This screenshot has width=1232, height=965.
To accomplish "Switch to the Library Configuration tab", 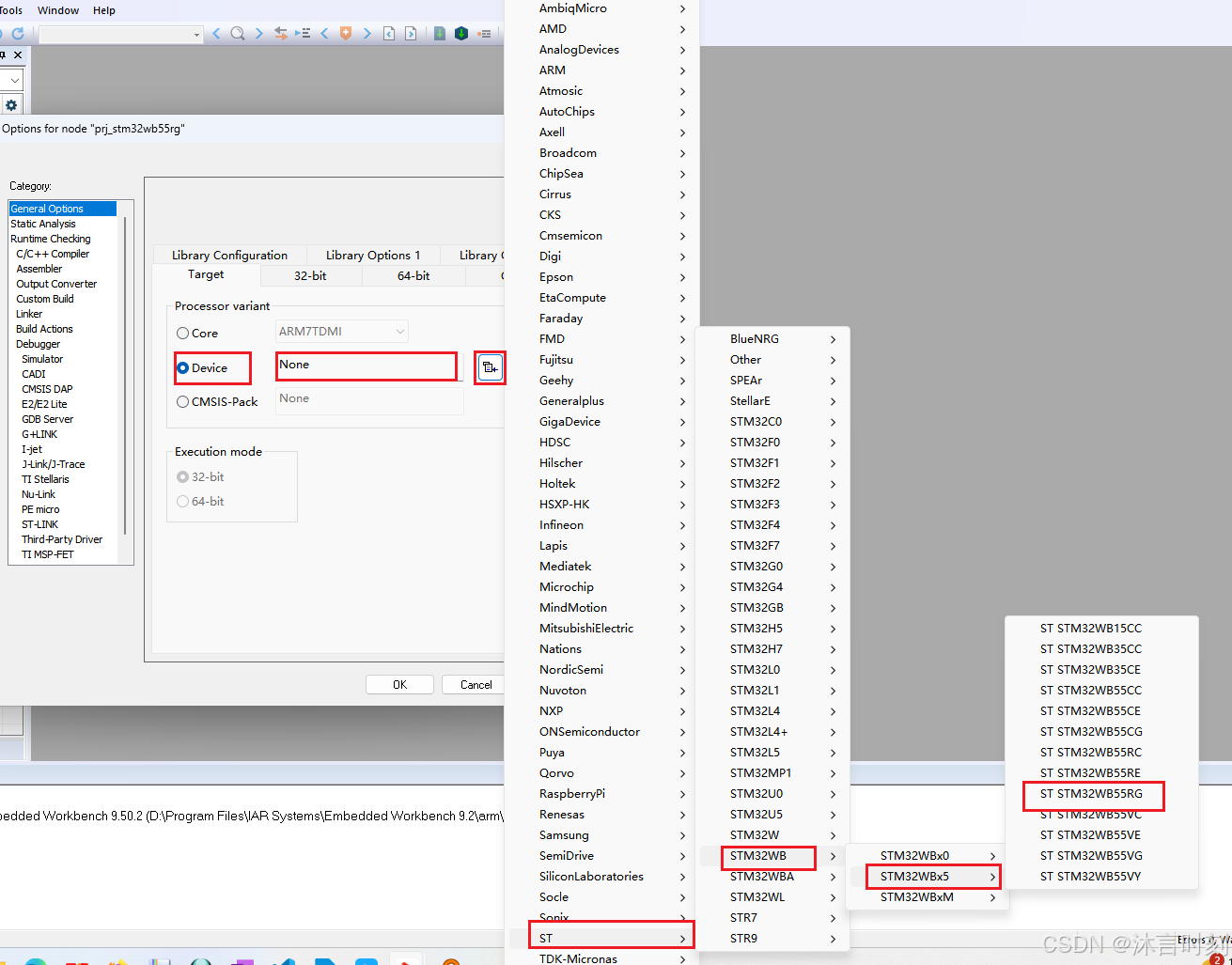I will 229,256.
